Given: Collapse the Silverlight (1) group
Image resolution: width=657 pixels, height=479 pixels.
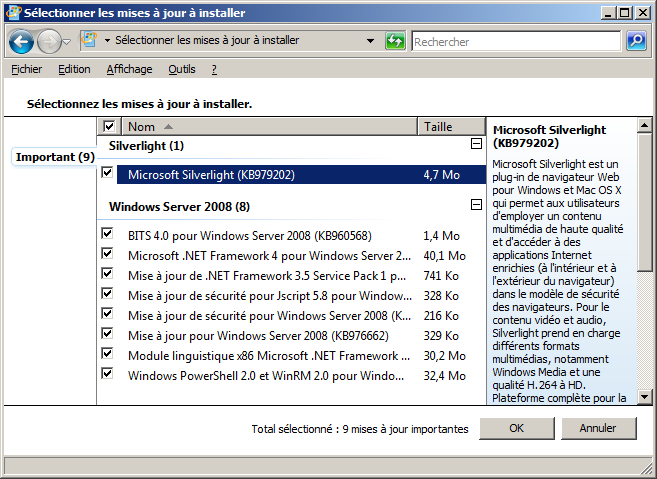Looking at the screenshot, I should (x=475, y=145).
